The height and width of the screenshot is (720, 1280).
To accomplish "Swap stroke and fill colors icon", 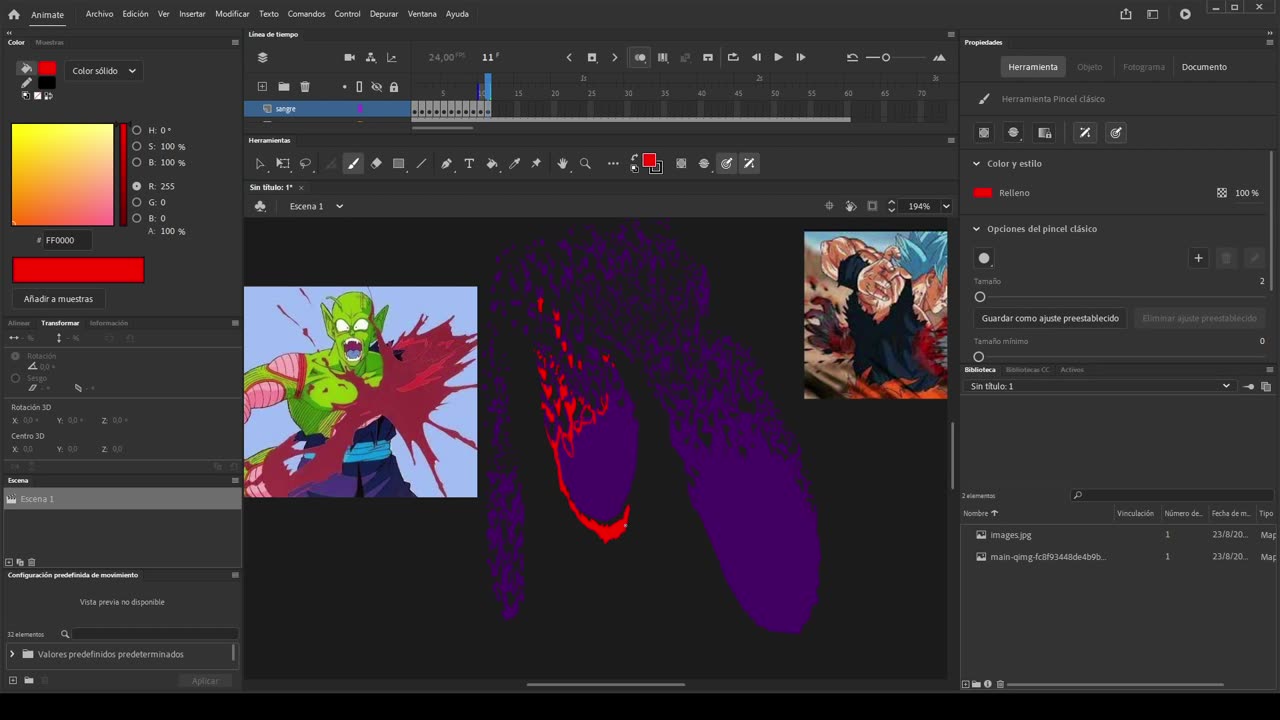I will coord(634,158).
